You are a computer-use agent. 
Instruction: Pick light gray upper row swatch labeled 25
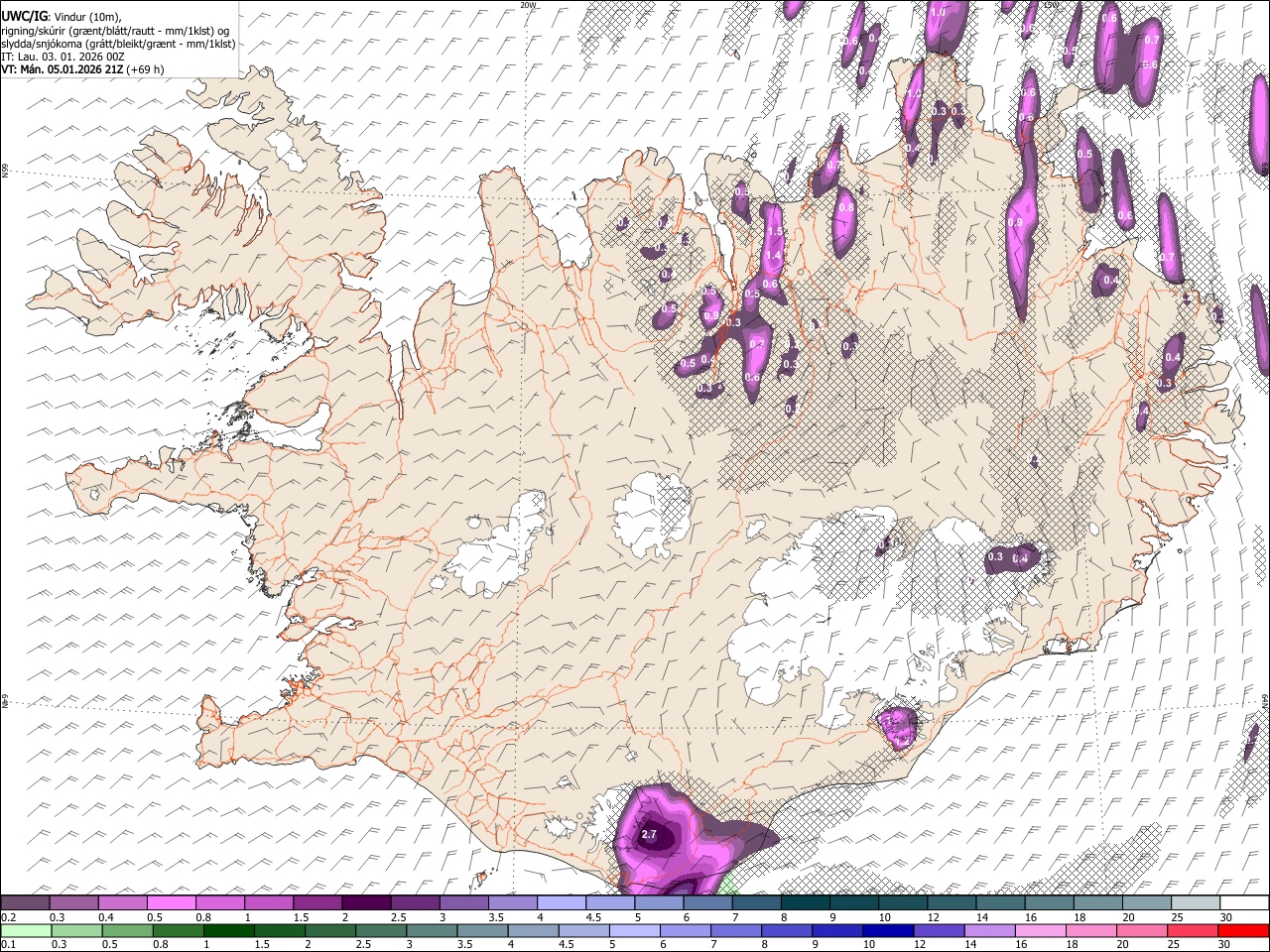[1196, 902]
